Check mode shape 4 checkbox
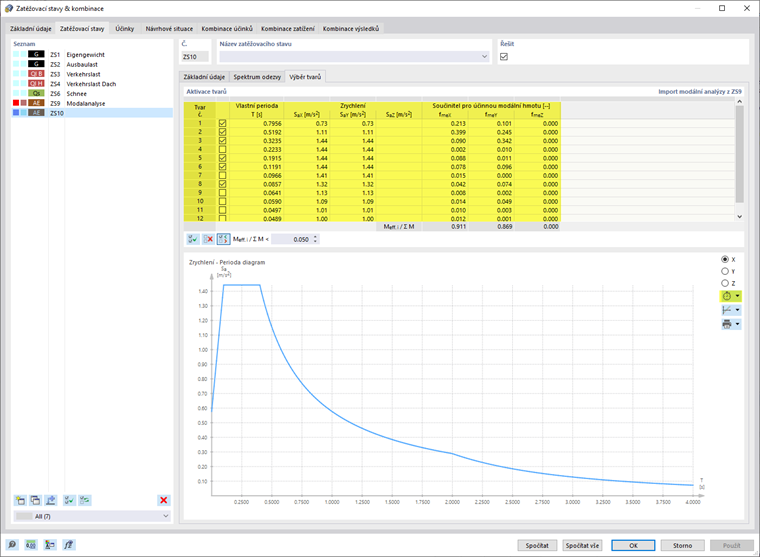The image size is (760, 557). point(222,149)
